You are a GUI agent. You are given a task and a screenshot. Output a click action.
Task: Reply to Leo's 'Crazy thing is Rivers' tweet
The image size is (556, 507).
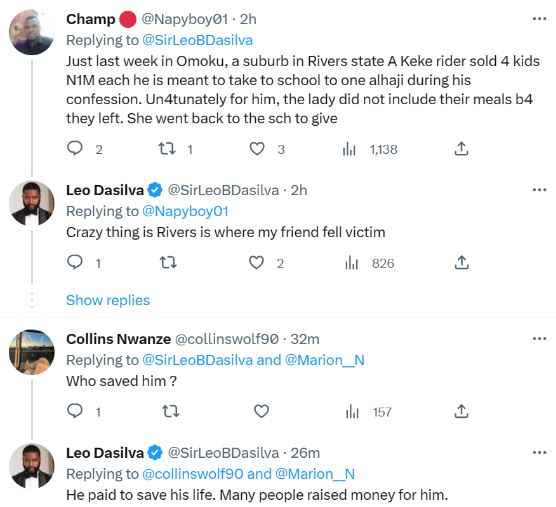coord(75,262)
